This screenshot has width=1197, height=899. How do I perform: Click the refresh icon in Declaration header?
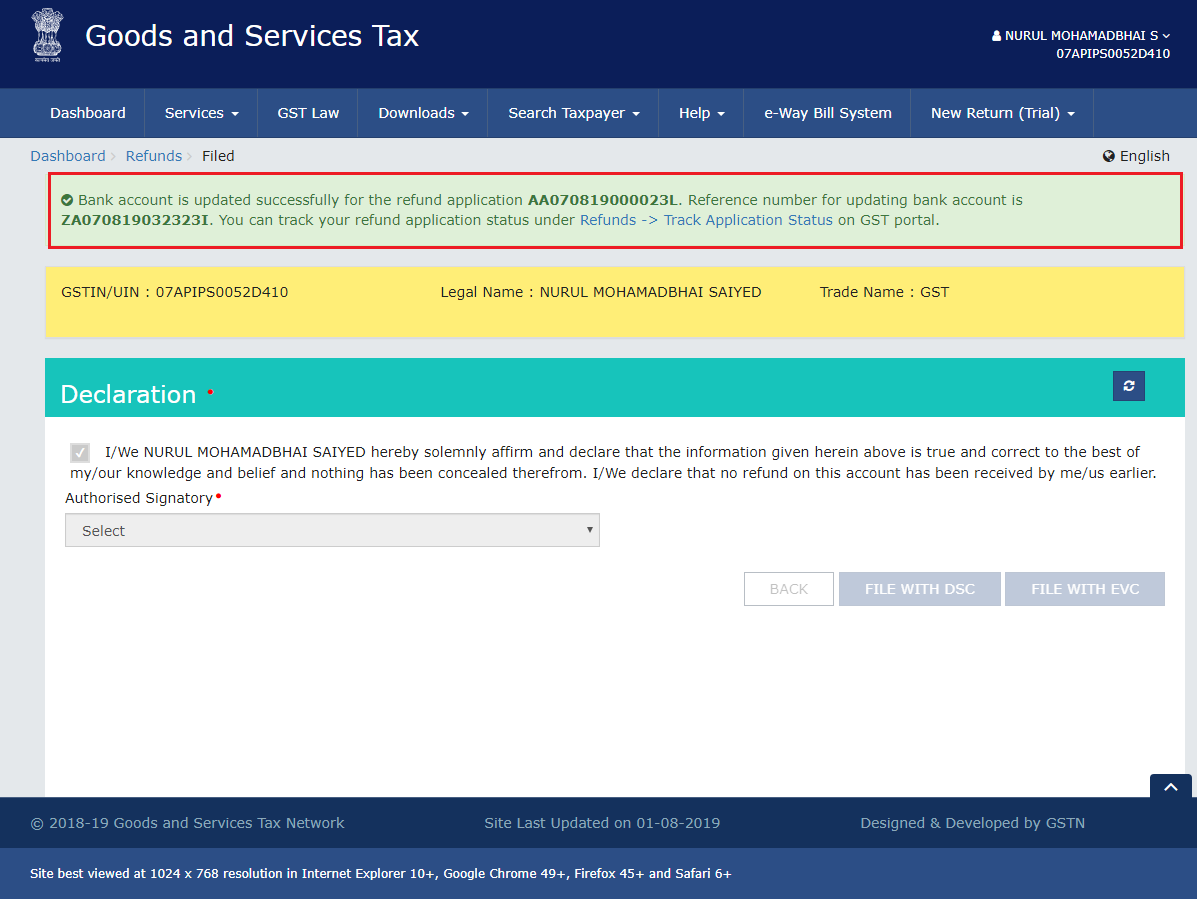(1128, 386)
